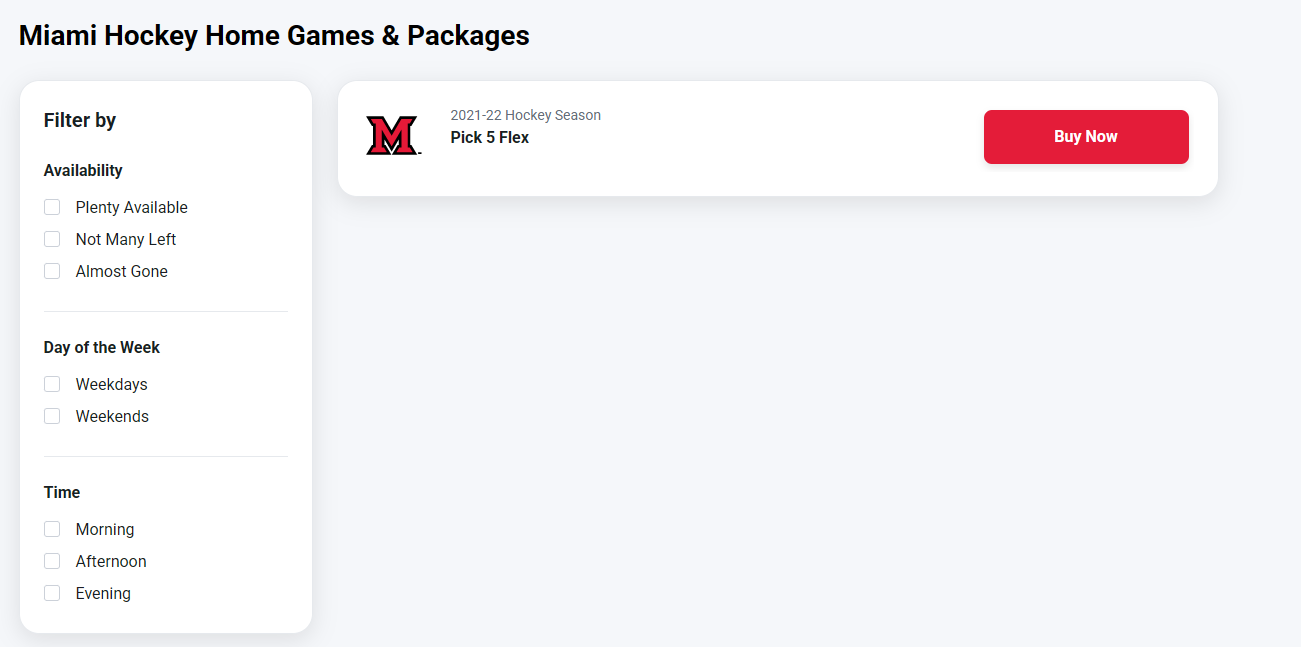Enable the Not Many Left checkbox
The height and width of the screenshot is (647, 1301).
[52, 239]
